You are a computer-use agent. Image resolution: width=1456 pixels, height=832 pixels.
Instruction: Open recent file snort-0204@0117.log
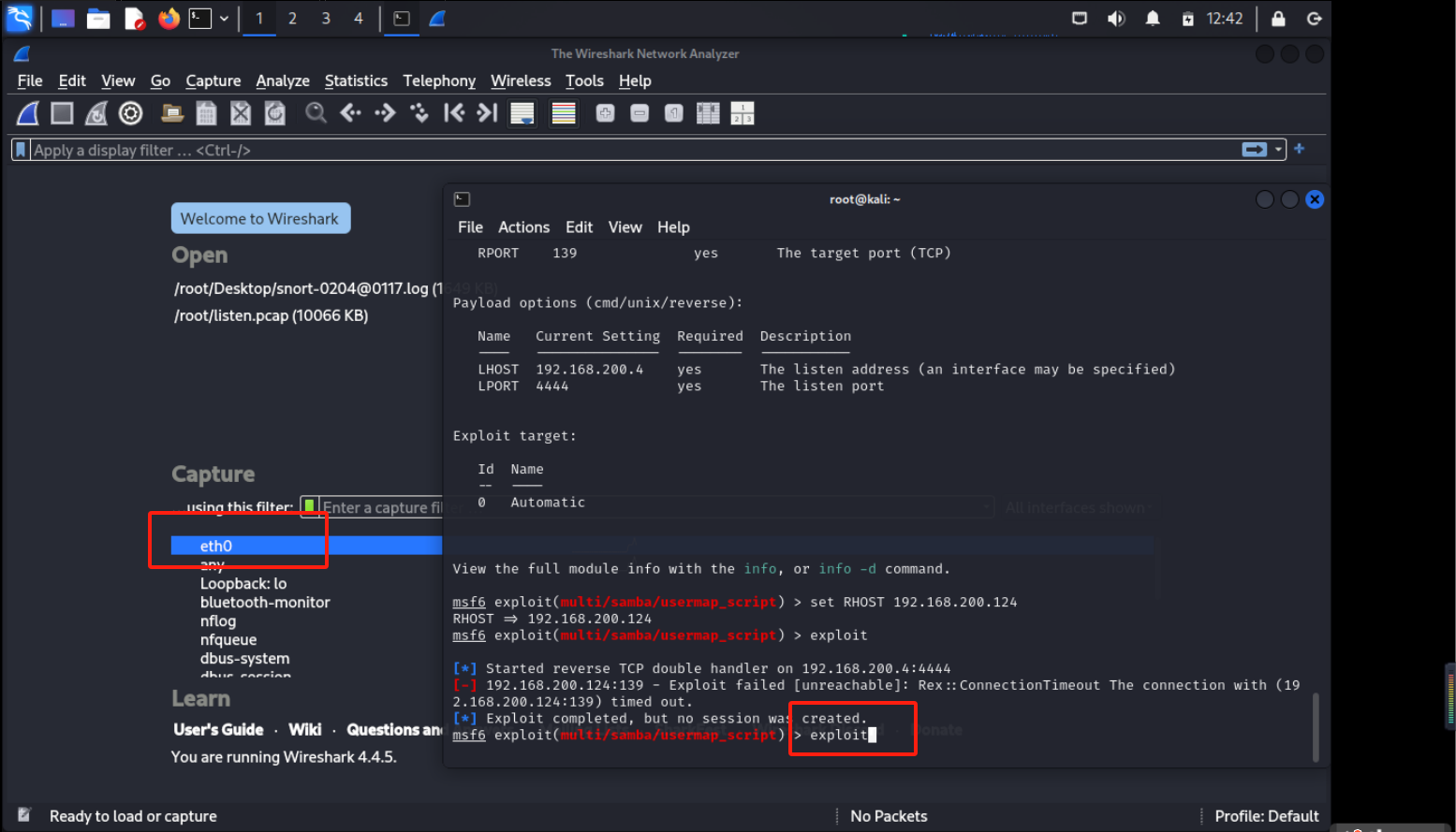pos(306,288)
